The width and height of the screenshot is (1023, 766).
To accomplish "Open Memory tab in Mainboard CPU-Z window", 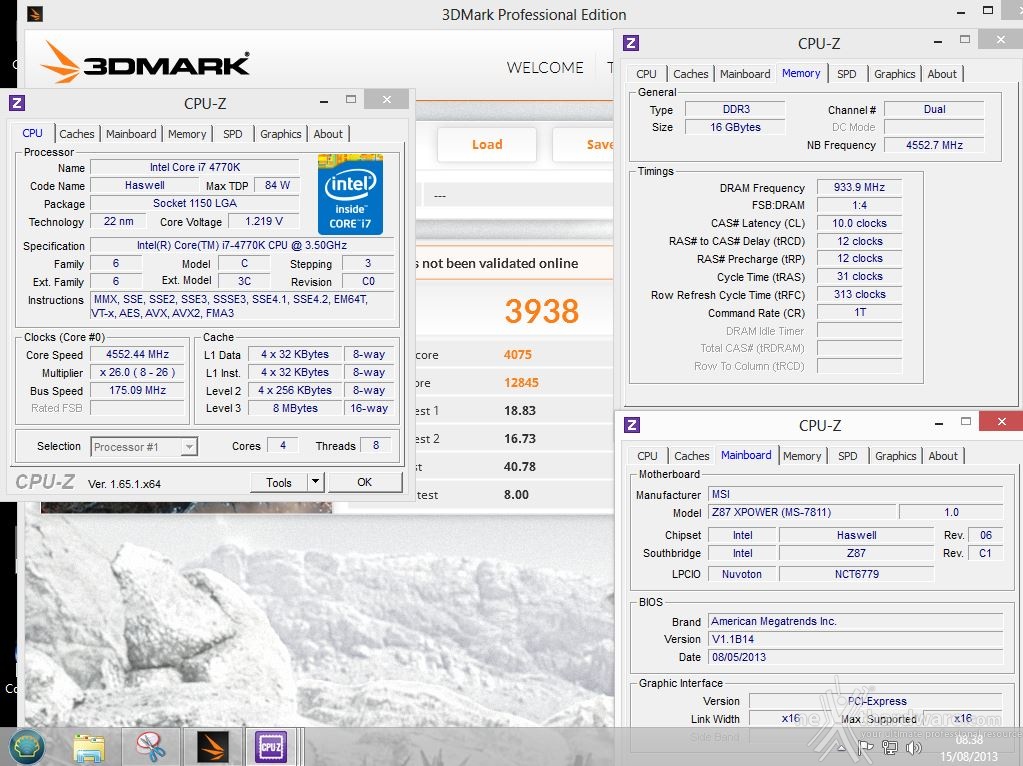I will coord(802,456).
